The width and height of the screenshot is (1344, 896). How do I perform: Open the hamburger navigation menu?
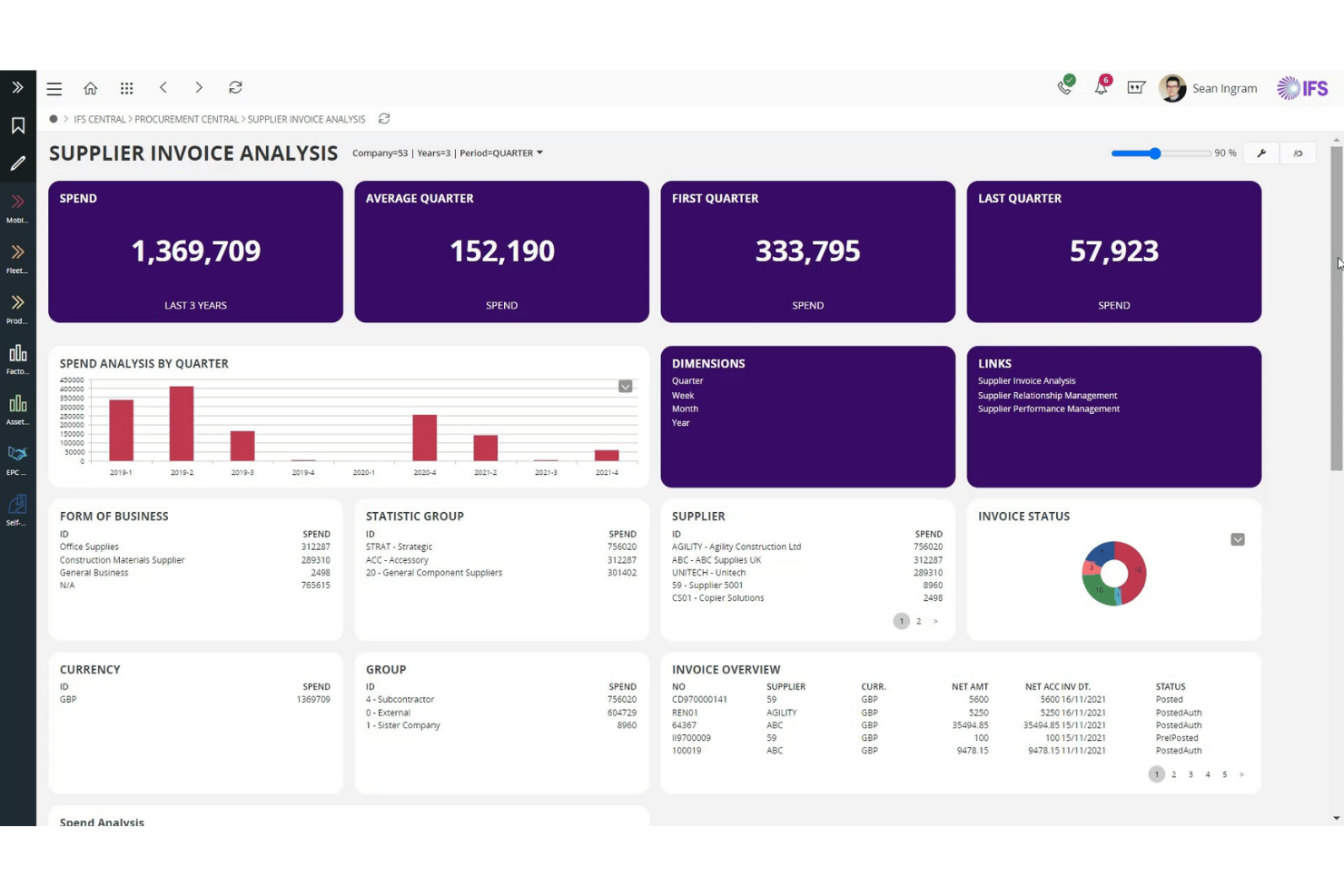(x=54, y=89)
